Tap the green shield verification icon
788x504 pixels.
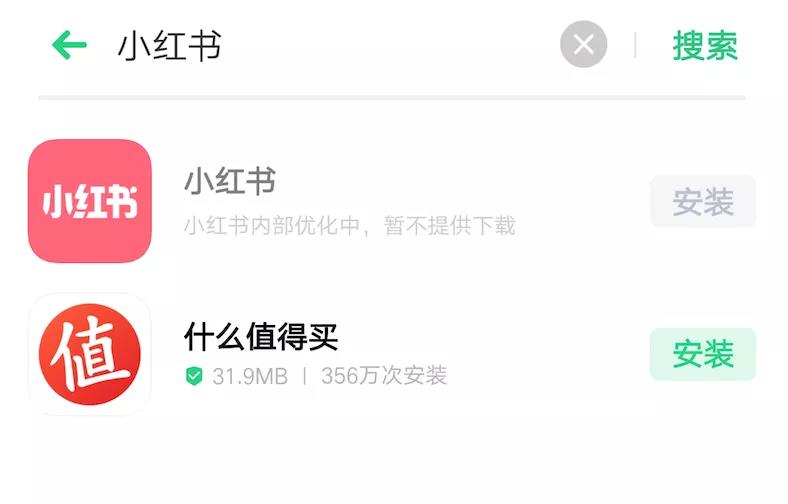click(194, 376)
